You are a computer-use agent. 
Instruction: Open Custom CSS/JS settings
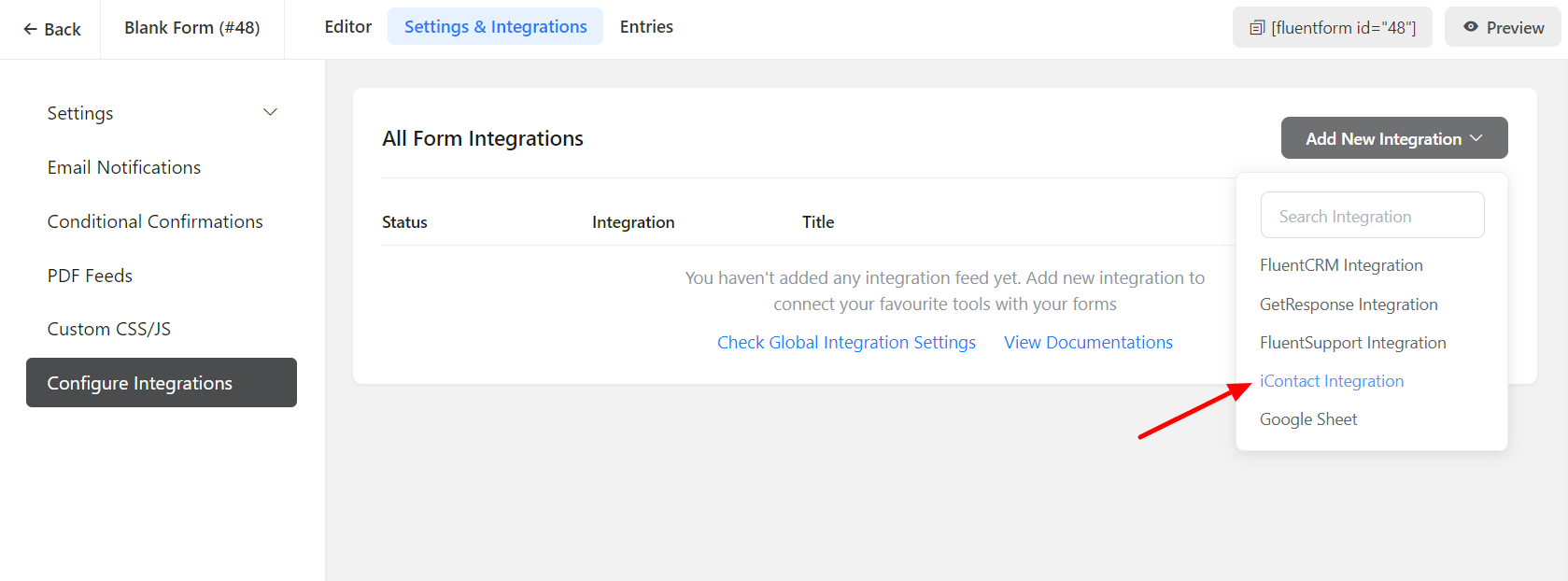click(x=109, y=329)
